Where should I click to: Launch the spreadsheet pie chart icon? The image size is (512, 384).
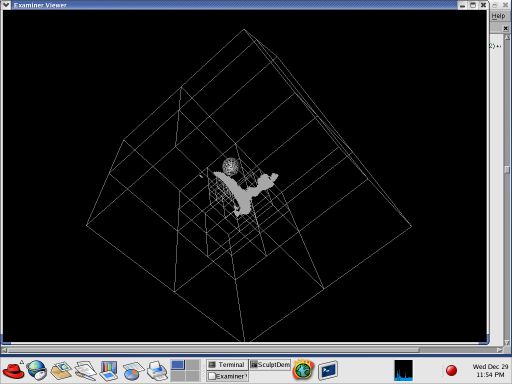pos(133,371)
